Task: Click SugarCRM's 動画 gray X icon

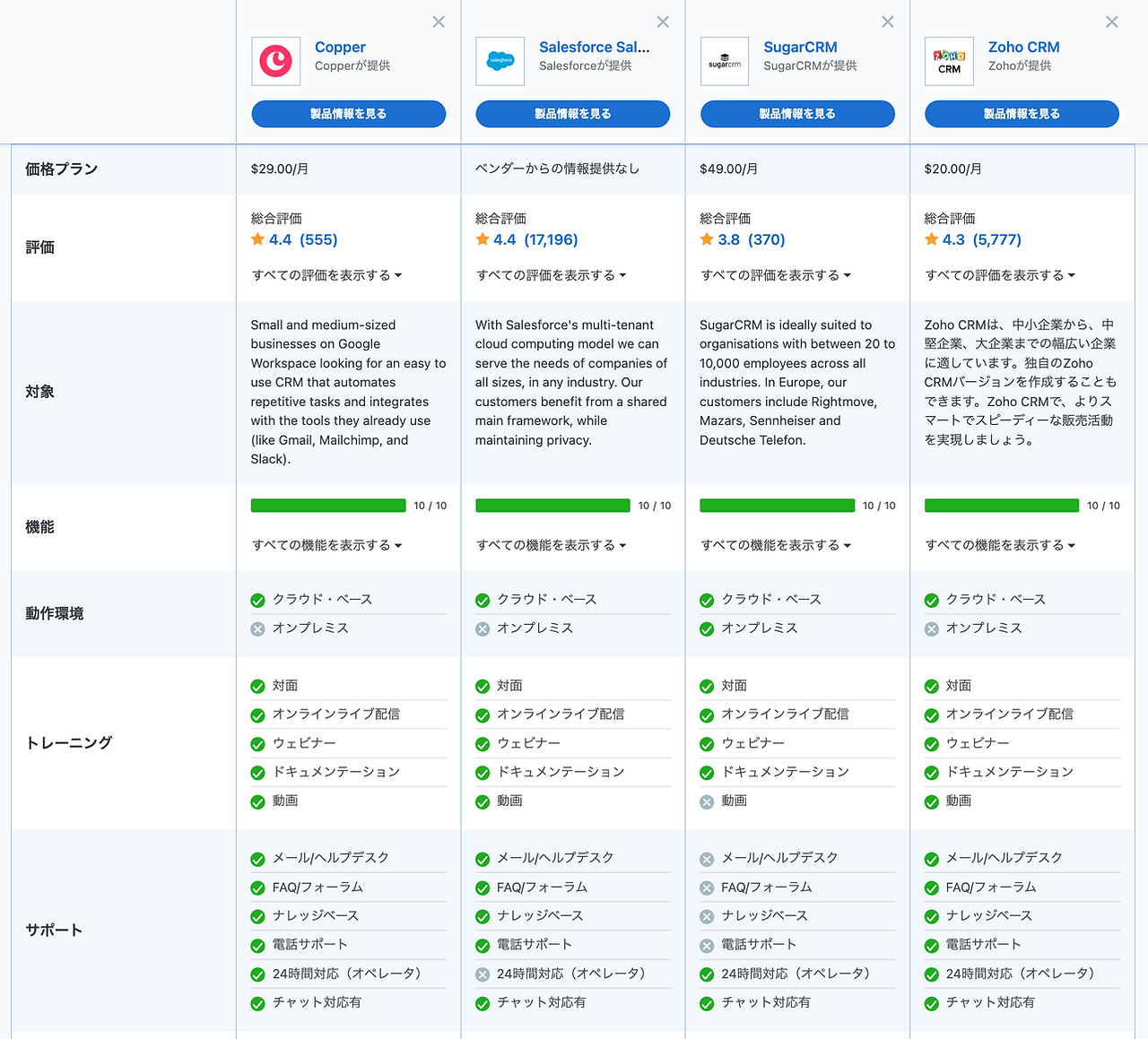Action: pyautogui.click(x=707, y=802)
